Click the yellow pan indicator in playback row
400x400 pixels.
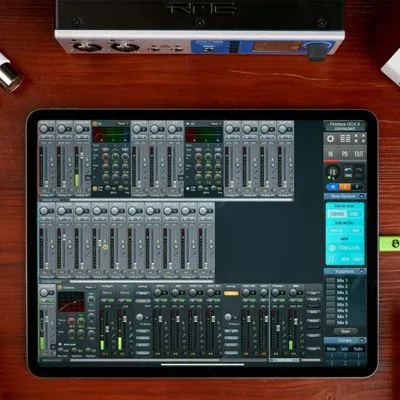[x=105, y=247]
